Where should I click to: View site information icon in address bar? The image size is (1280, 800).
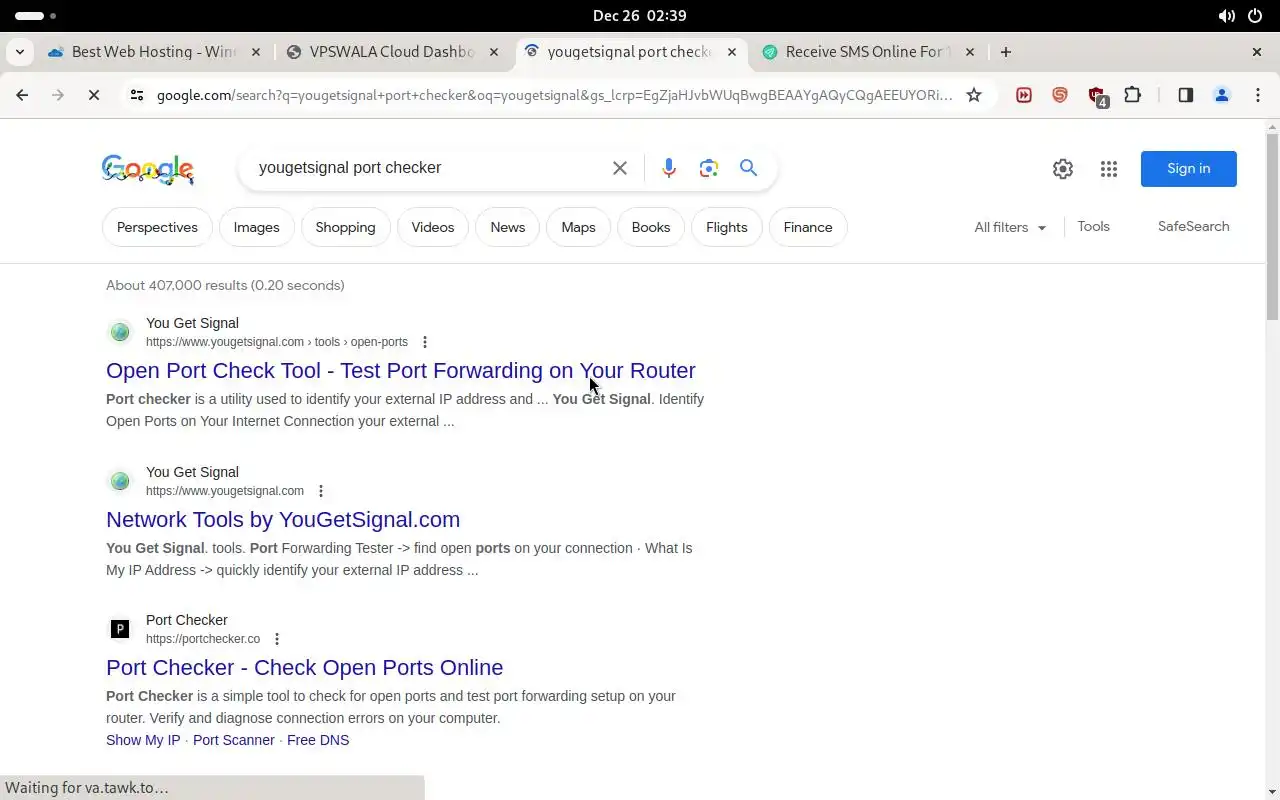click(137, 95)
